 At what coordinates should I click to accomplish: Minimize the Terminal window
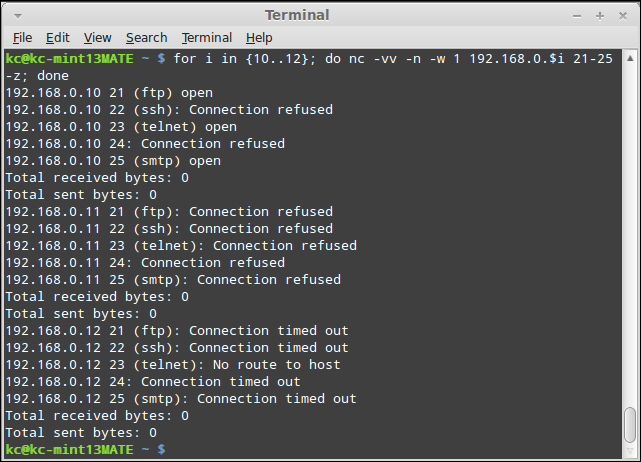(577, 16)
